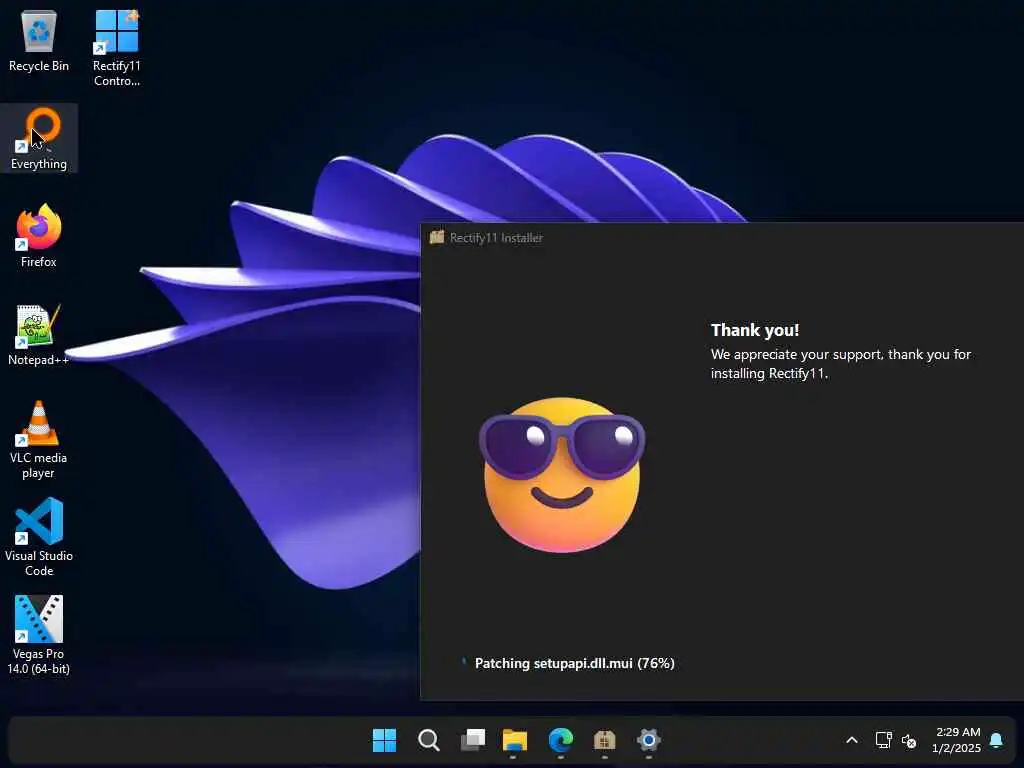Open Rectify11 Control Center shortcut

[x=116, y=48]
